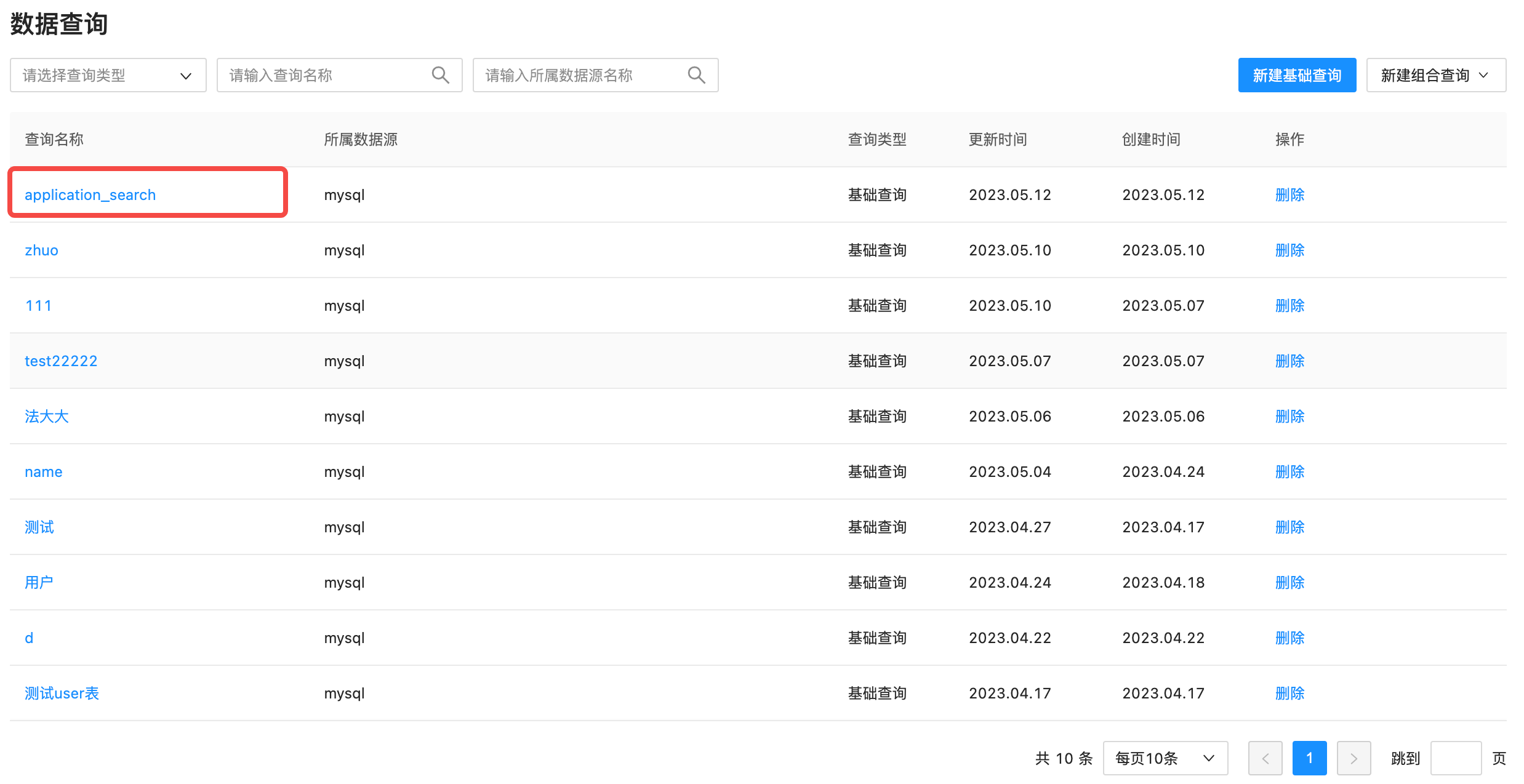Image resolution: width=1524 pixels, height=784 pixels.
Task: Delete the 111 query row
Action: coord(1289,306)
